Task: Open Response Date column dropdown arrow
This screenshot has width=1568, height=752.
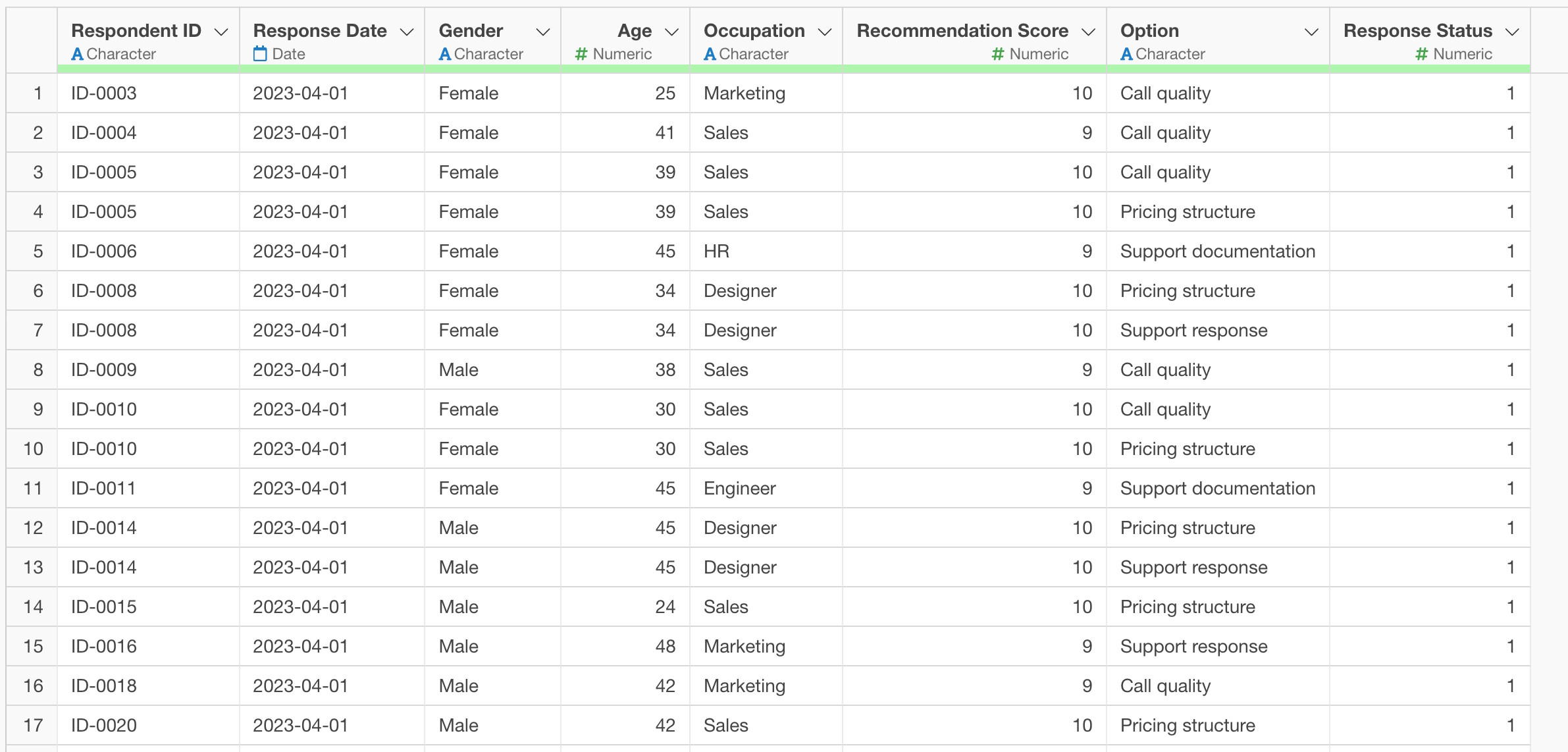Action: [407, 32]
